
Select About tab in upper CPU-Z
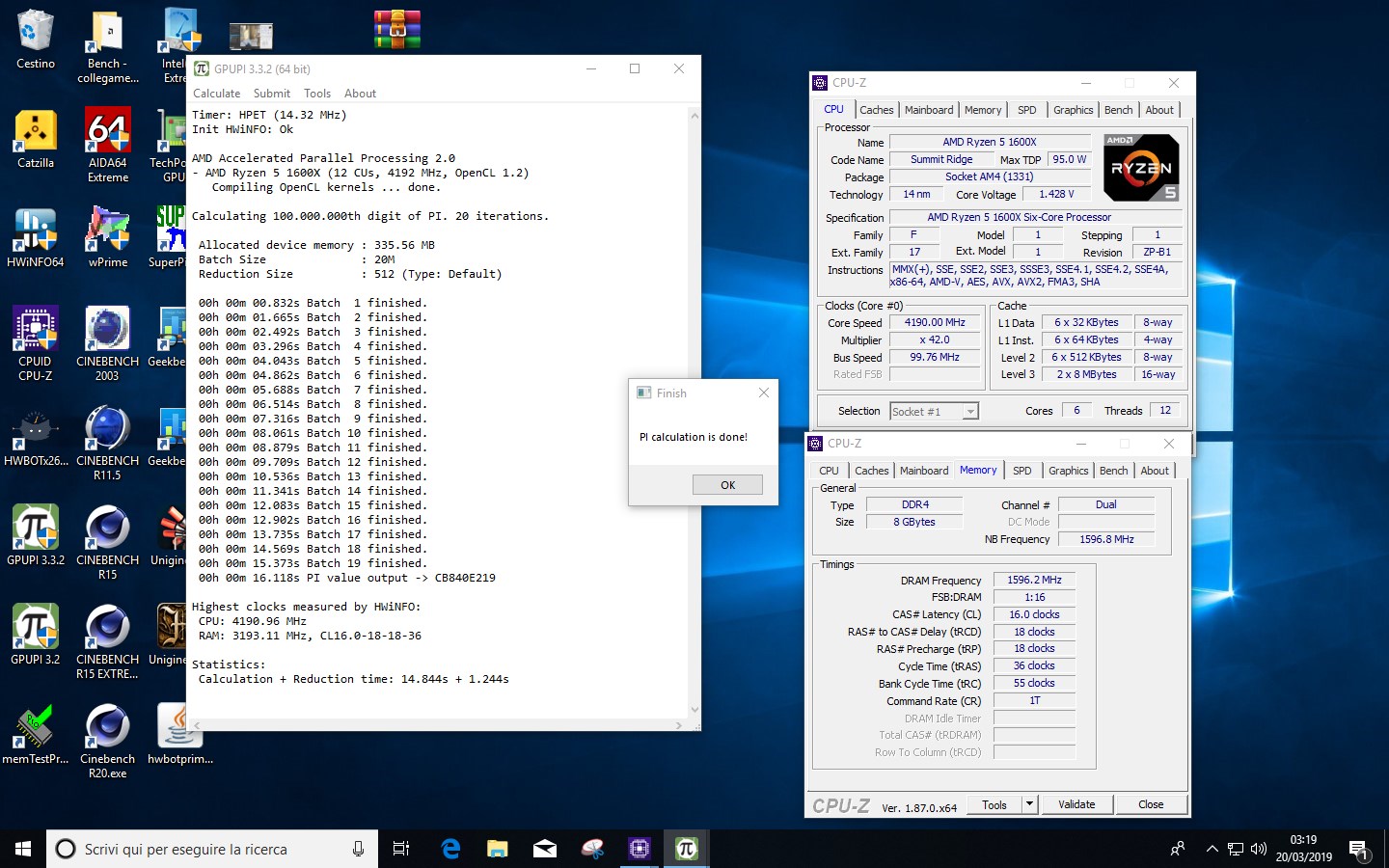[x=1159, y=110]
